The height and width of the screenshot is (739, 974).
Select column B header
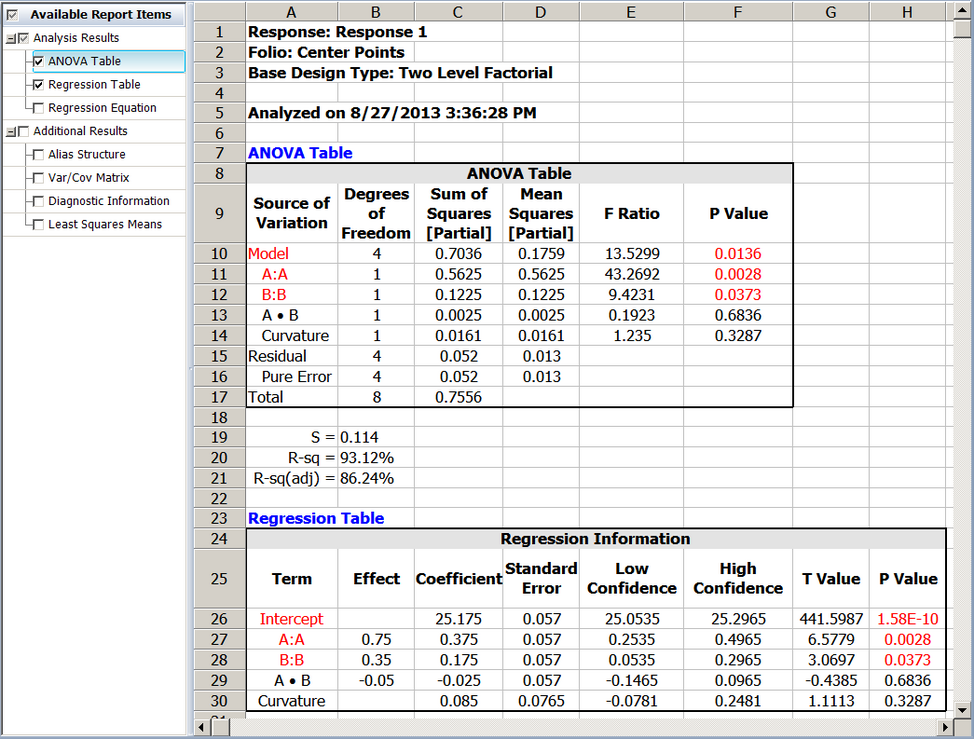(376, 12)
